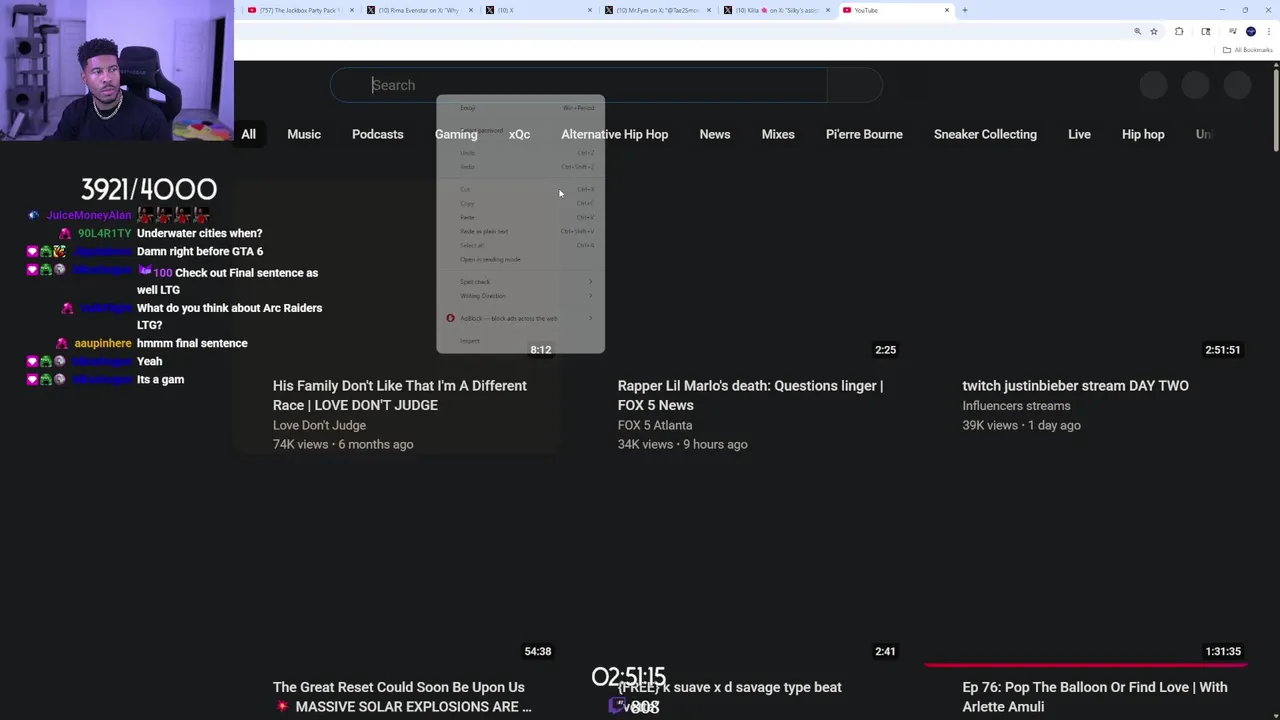
Task: Expand the AdBlock context menu entry
Action: (x=520, y=318)
